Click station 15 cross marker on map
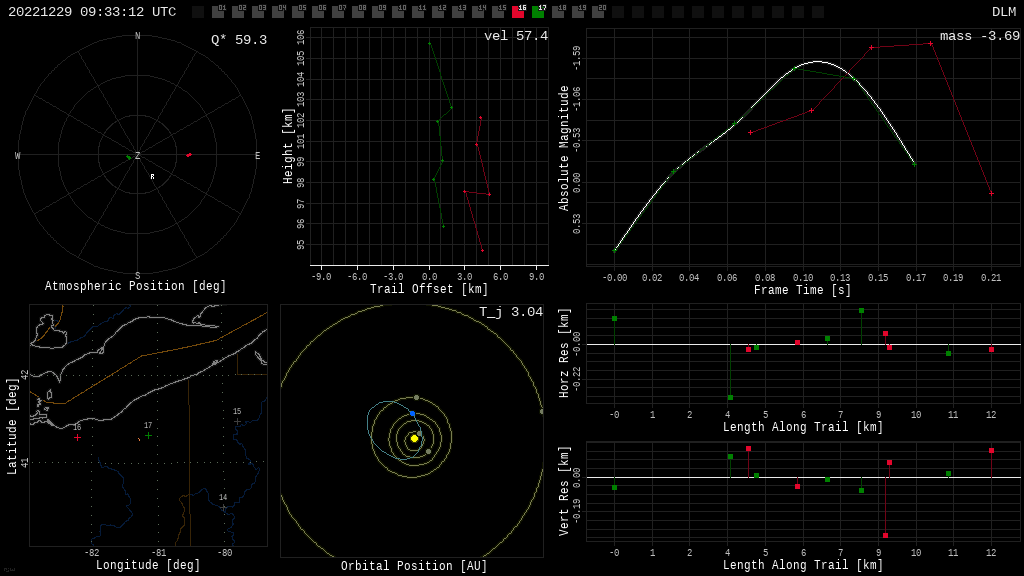The image size is (1024, 576). [x=238, y=422]
